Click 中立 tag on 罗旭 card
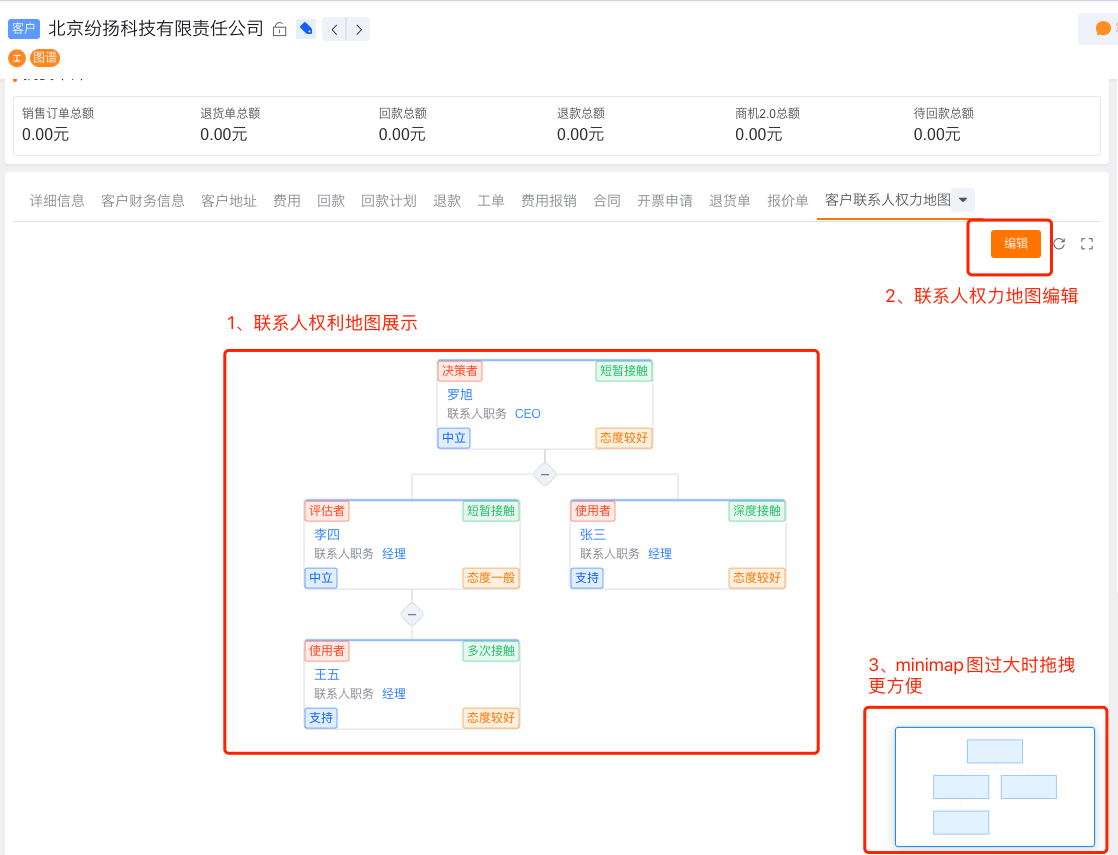Viewport: 1118px width, 855px height. point(453,438)
